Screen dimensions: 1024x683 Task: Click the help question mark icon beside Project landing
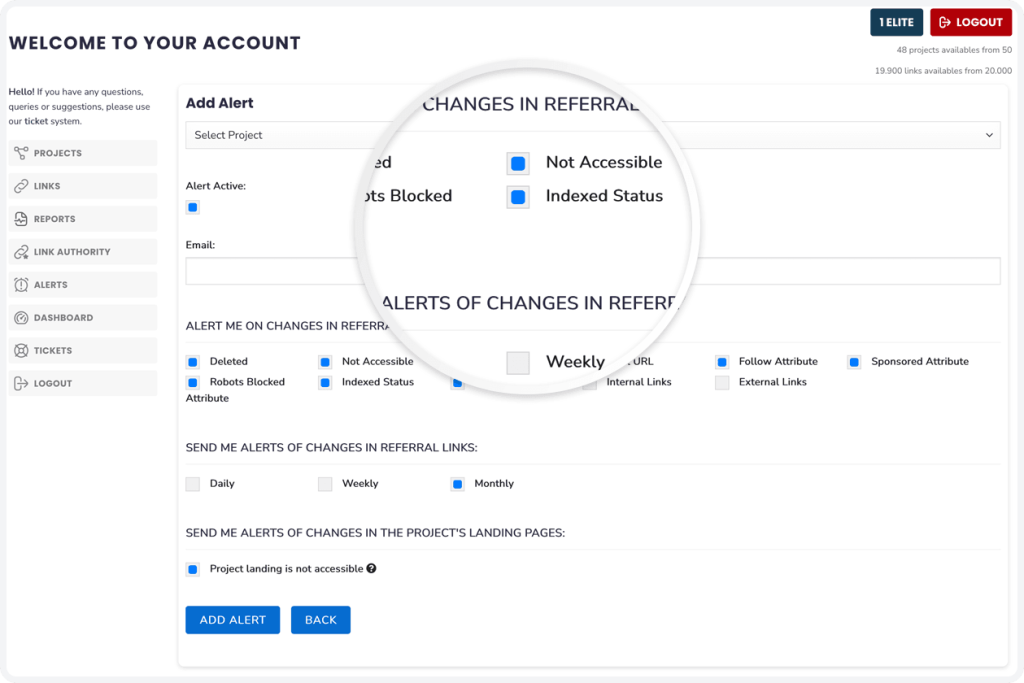(x=371, y=568)
